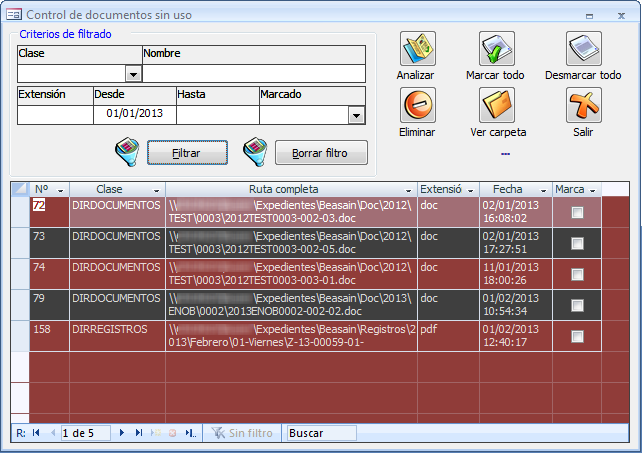
Task: Click path ending 2012TEST0003-003-01.doc
Action: (x=291, y=274)
